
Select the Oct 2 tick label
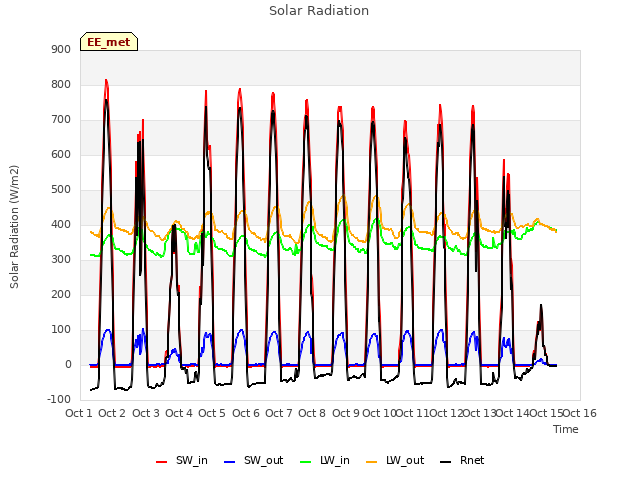click(x=112, y=413)
